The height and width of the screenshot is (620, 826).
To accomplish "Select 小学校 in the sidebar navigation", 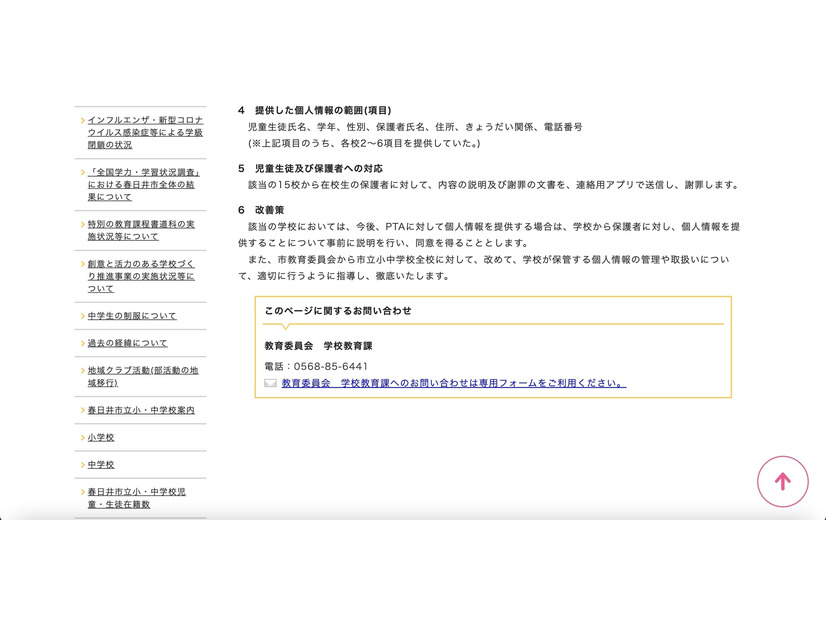I will pyautogui.click(x=101, y=437).
